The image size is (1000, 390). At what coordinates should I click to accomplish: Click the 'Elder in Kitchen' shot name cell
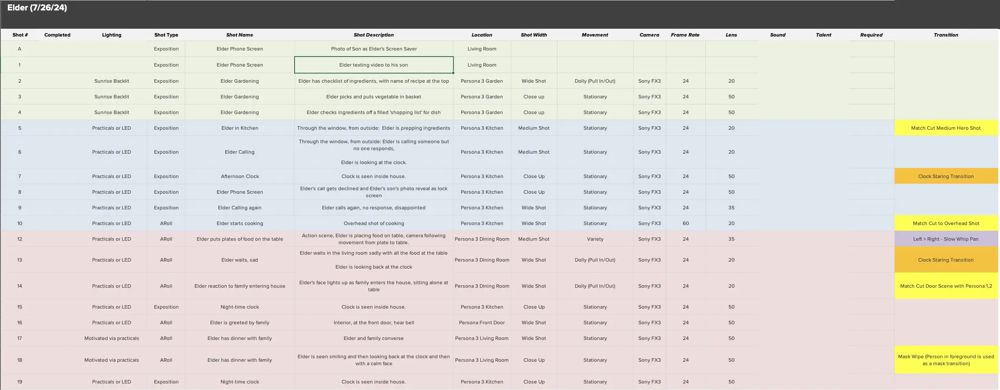coord(240,128)
